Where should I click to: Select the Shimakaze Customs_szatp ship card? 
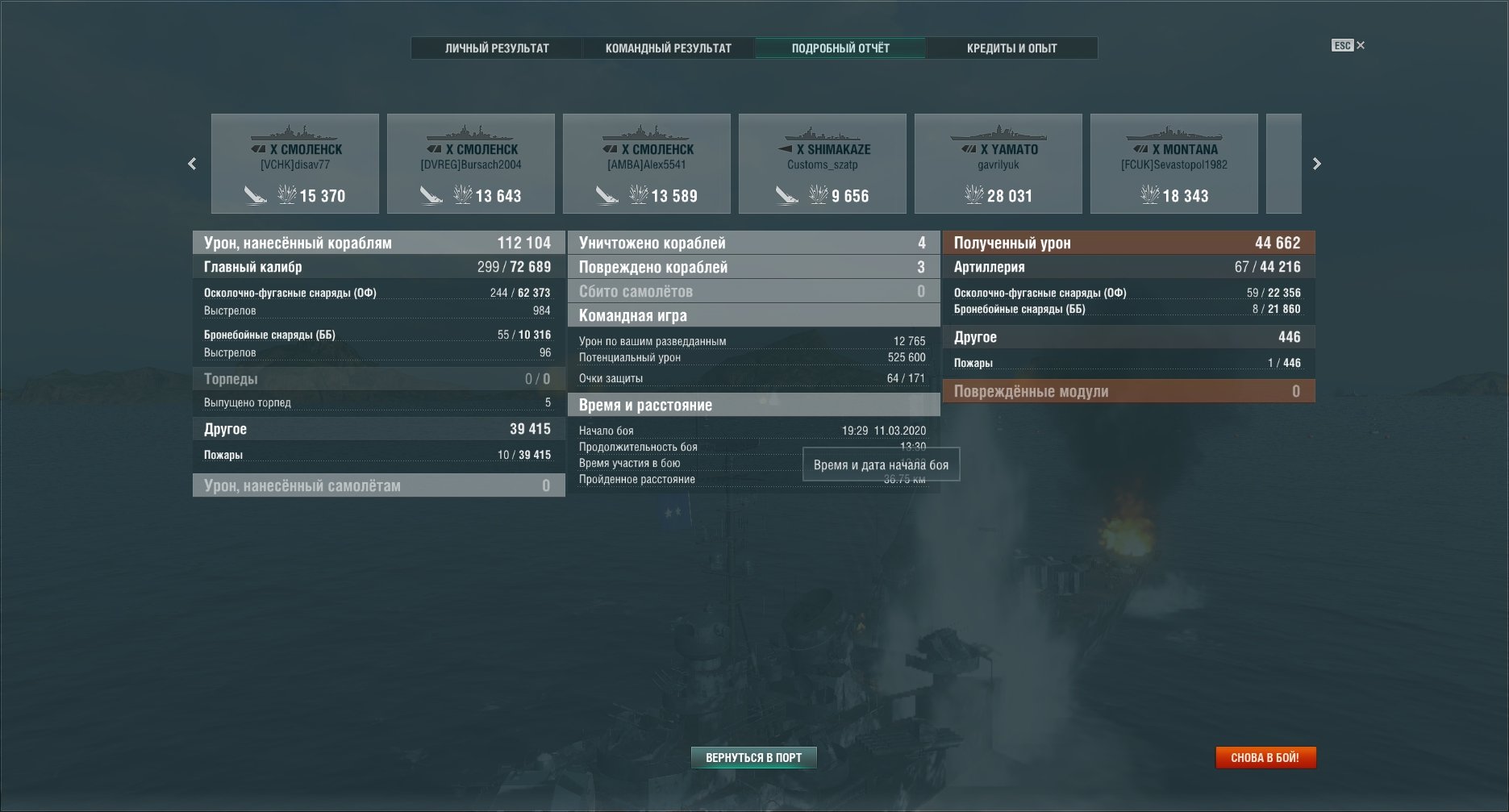tap(823, 164)
